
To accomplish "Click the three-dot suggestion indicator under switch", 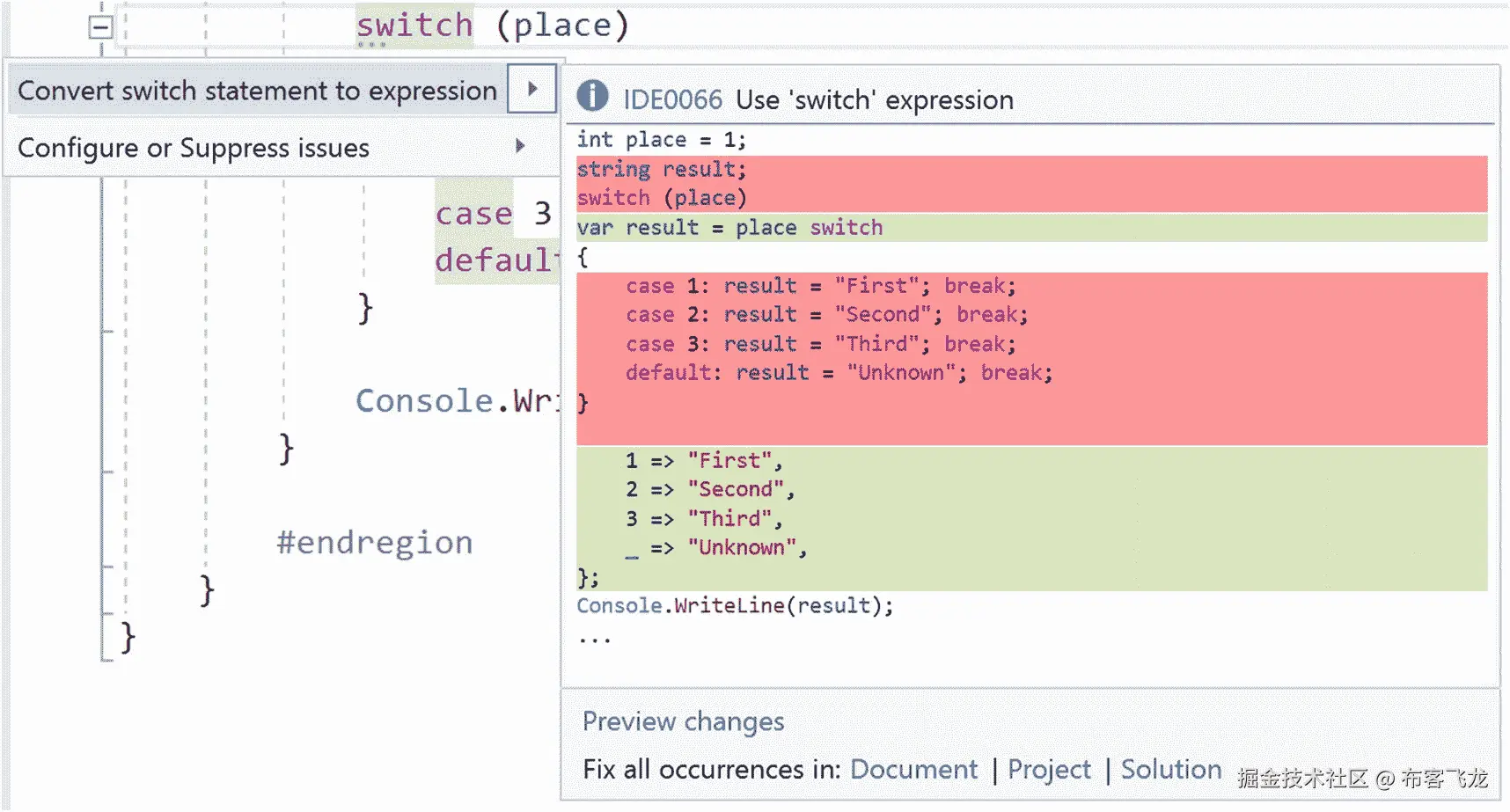I will tap(371, 44).
